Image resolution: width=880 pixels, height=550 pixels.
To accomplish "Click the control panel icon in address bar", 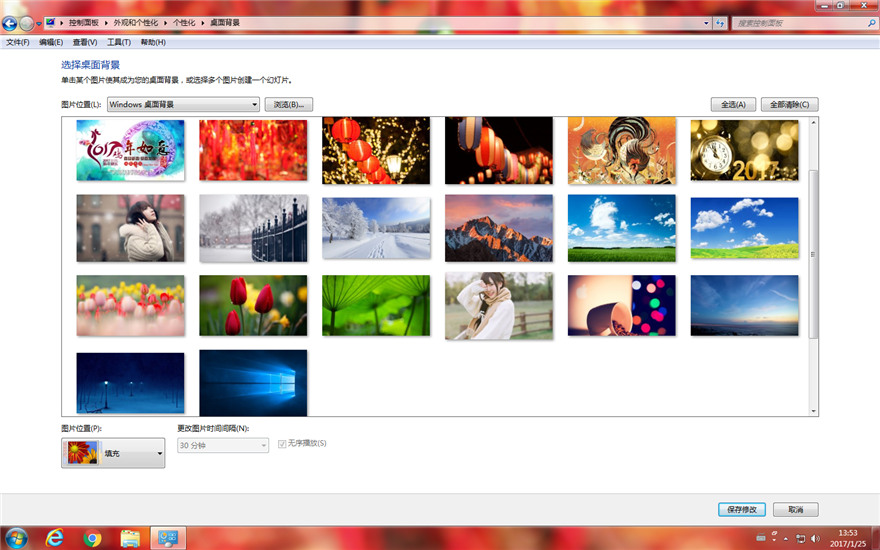I will coord(51,23).
